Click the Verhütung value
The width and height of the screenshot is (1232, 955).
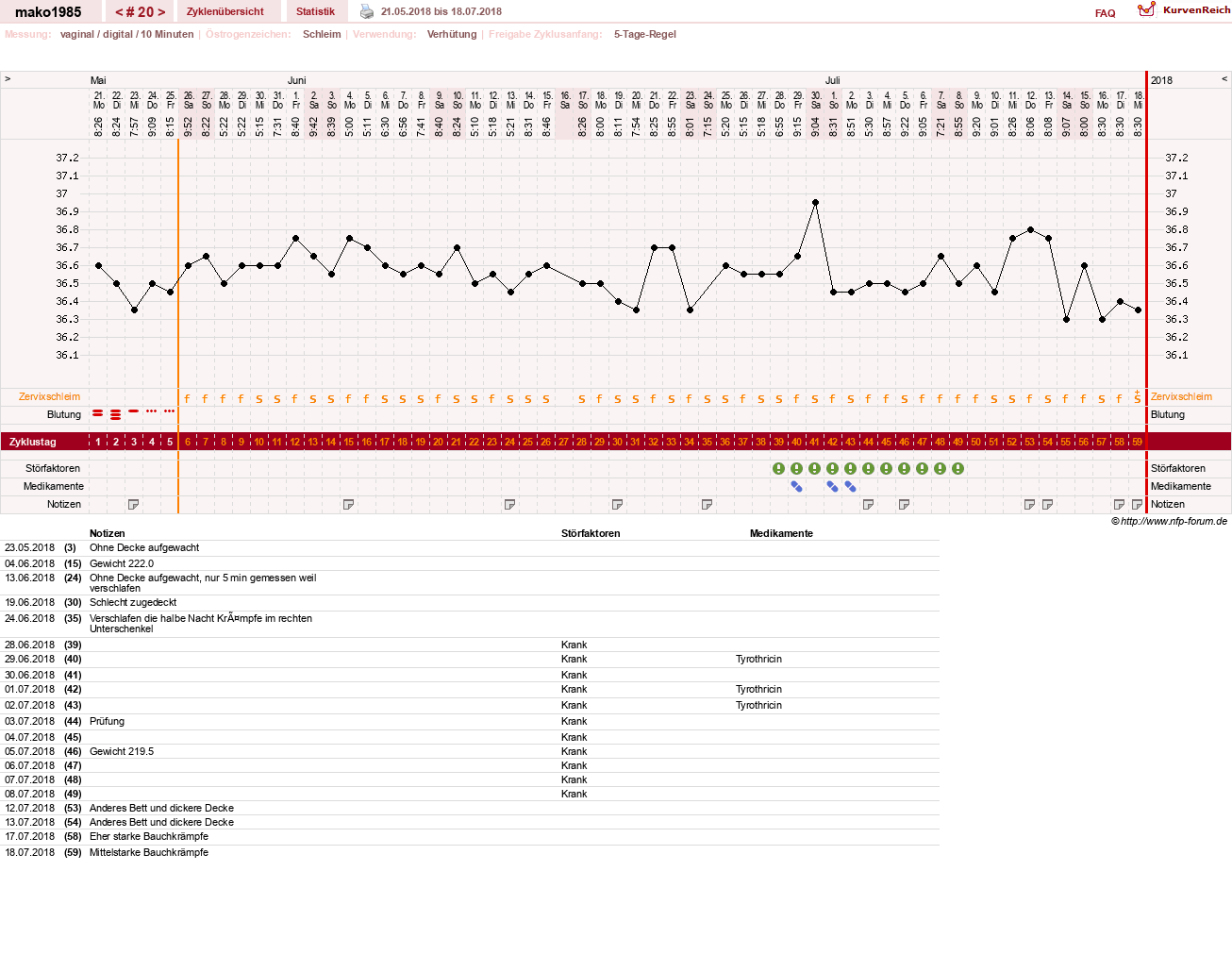pos(452,35)
